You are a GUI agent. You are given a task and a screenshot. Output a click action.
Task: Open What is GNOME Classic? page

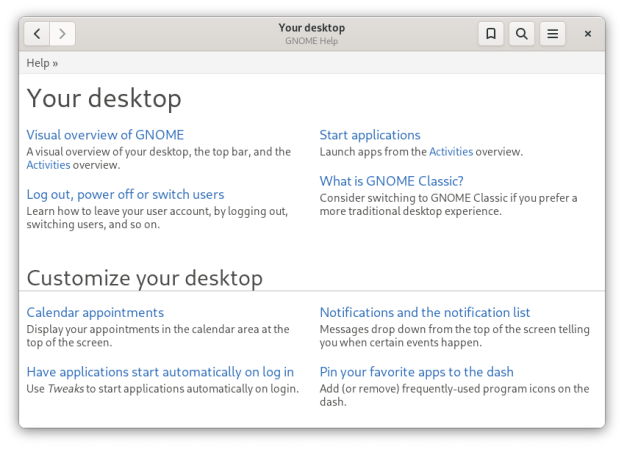[x=391, y=181]
